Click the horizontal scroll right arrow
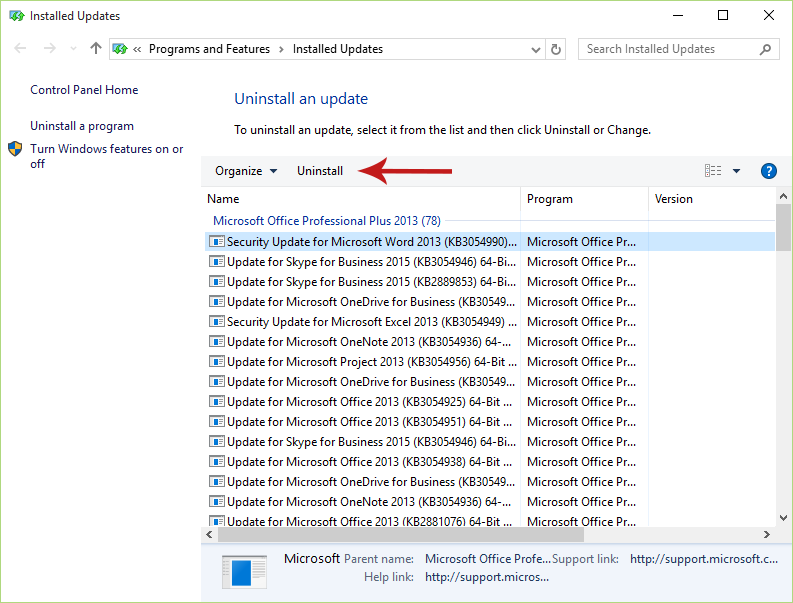 coord(767,534)
